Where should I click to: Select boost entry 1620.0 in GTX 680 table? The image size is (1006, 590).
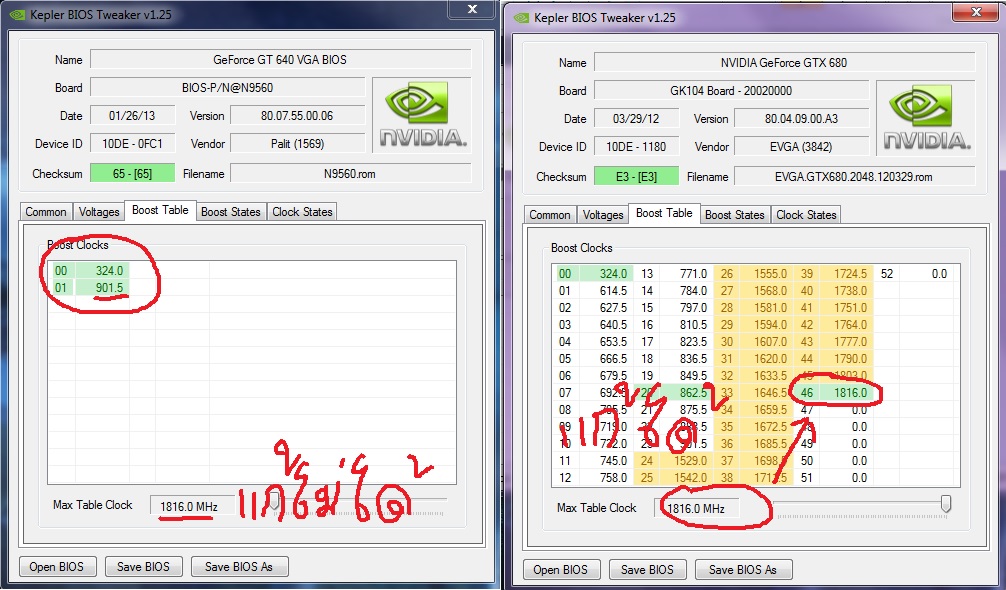pyautogui.click(x=767, y=358)
